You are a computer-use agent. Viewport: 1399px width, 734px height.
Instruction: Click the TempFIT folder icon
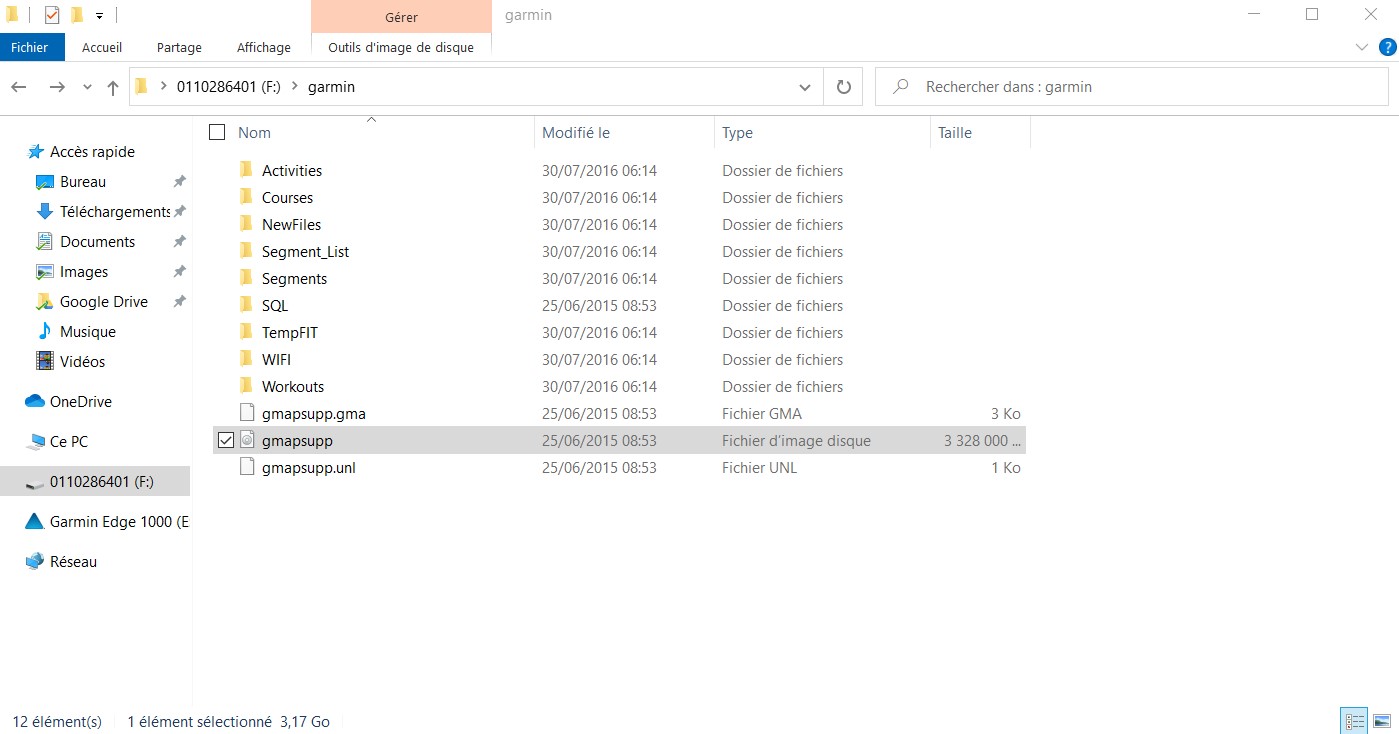click(x=247, y=332)
